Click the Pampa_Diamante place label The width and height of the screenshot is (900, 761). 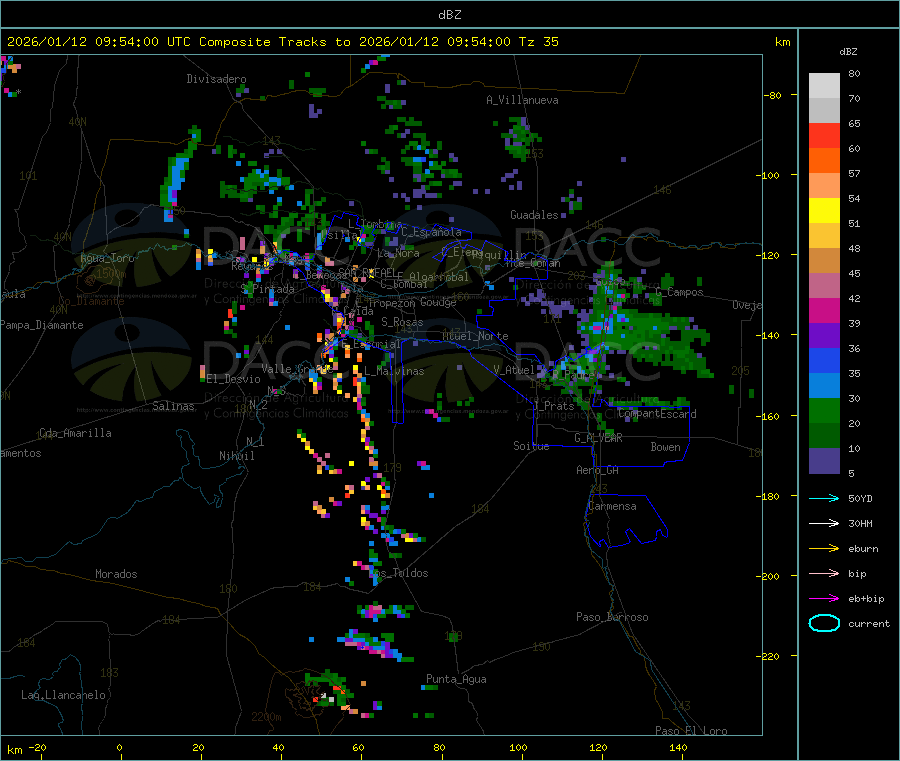(42, 325)
